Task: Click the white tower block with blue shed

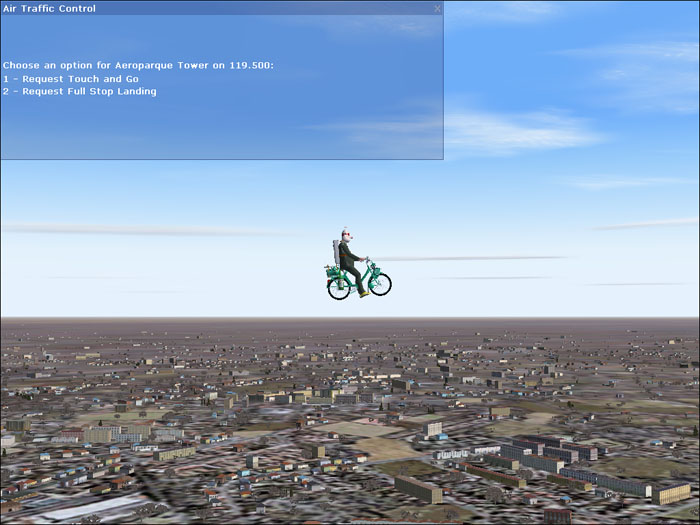Action: pyautogui.click(x=432, y=429)
